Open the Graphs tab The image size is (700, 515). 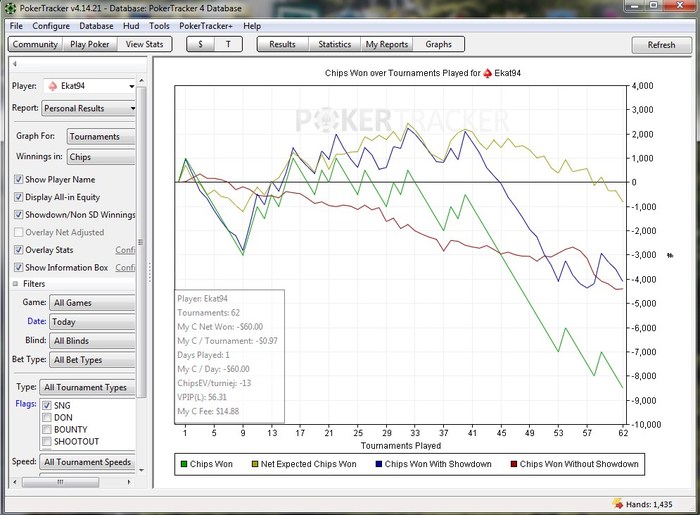[x=438, y=44]
